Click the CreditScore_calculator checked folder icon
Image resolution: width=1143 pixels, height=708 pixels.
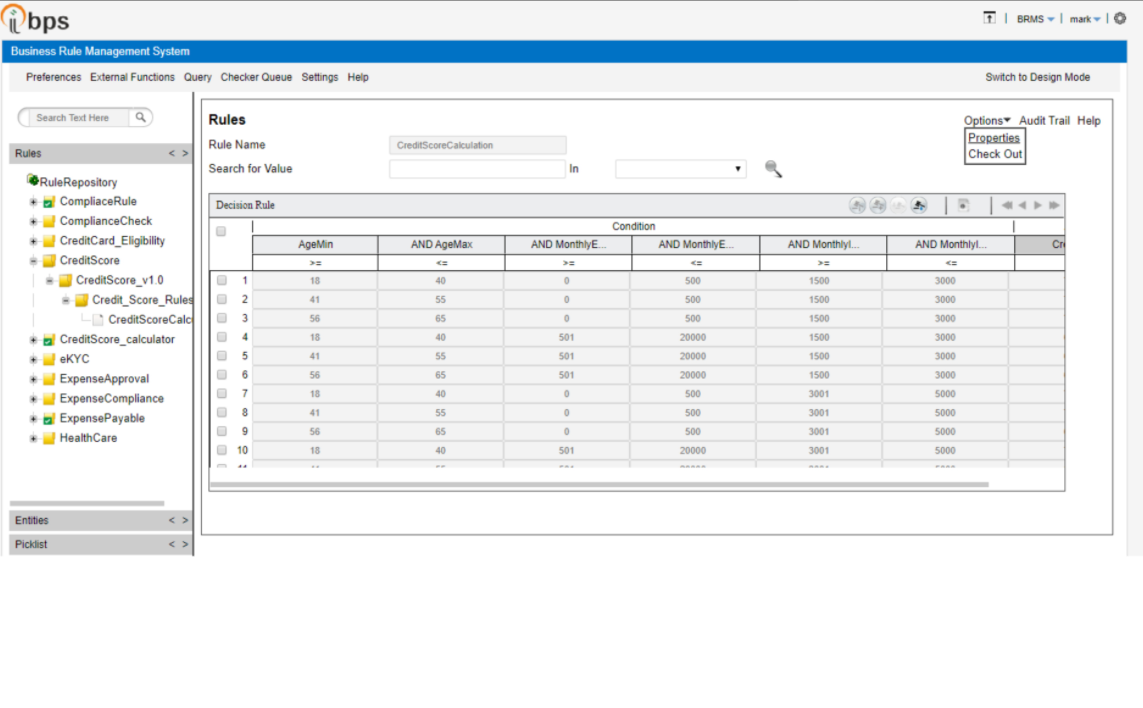pos(49,340)
